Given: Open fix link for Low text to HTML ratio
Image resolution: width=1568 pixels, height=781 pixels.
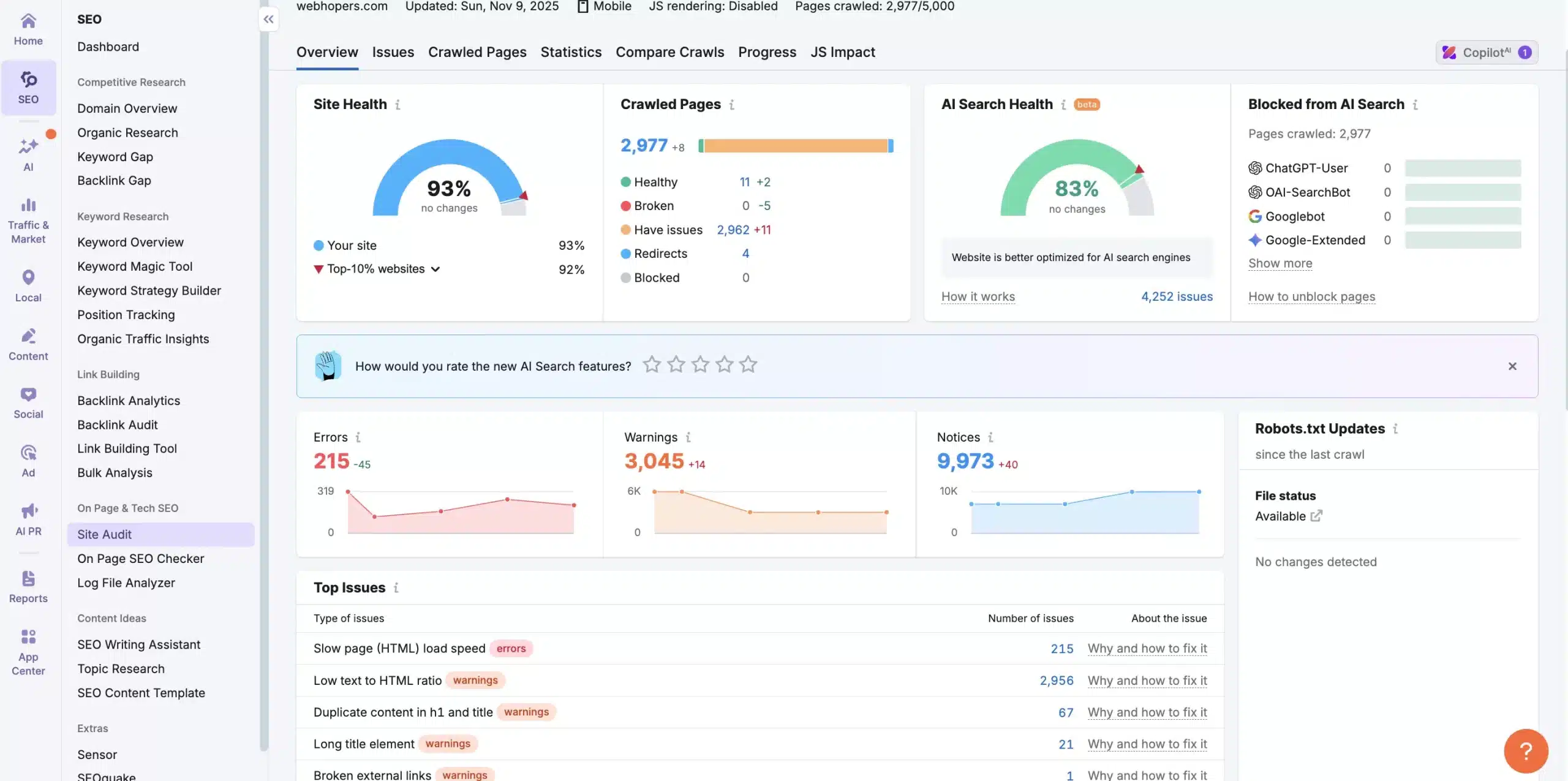Looking at the screenshot, I should 1147,681.
